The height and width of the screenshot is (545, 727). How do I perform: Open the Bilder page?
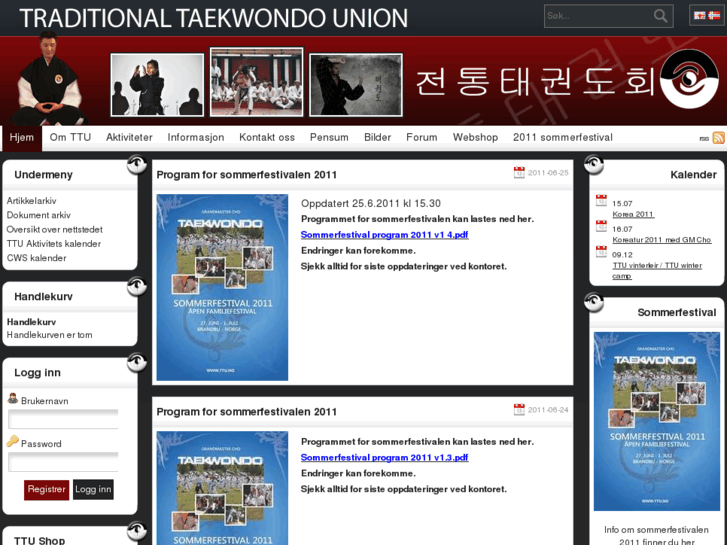coord(377,138)
